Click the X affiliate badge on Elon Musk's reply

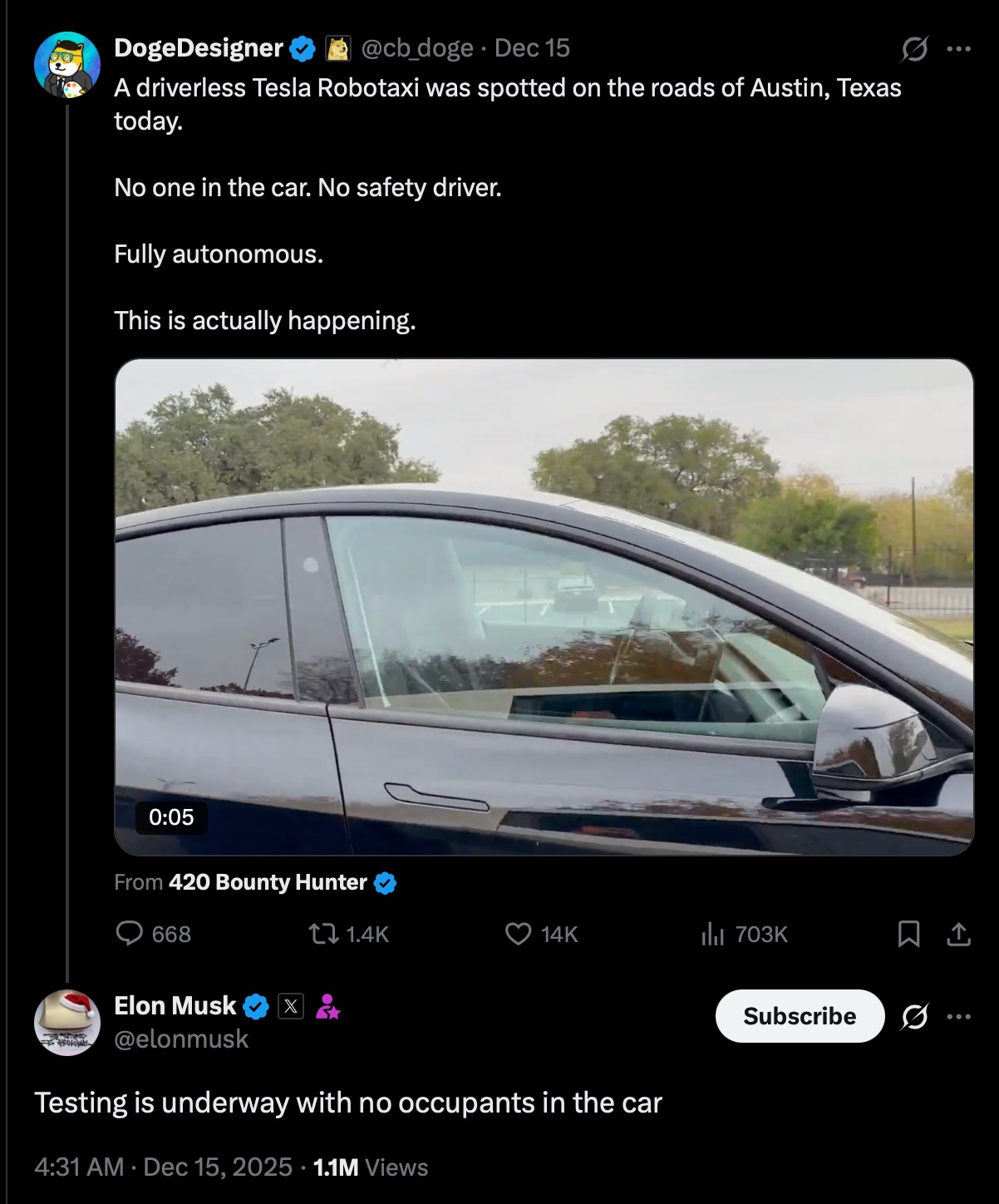pyautogui.click(x=291, y=1004)
